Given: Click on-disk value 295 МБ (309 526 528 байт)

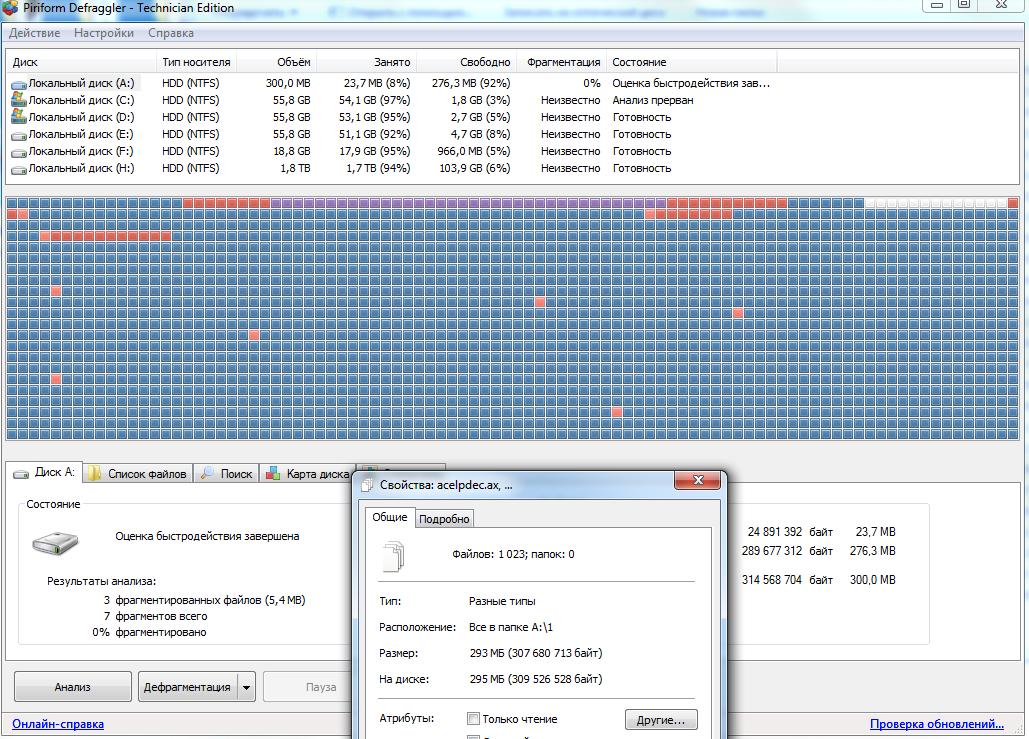Looking at the screenshot, I should coord(536,679).
